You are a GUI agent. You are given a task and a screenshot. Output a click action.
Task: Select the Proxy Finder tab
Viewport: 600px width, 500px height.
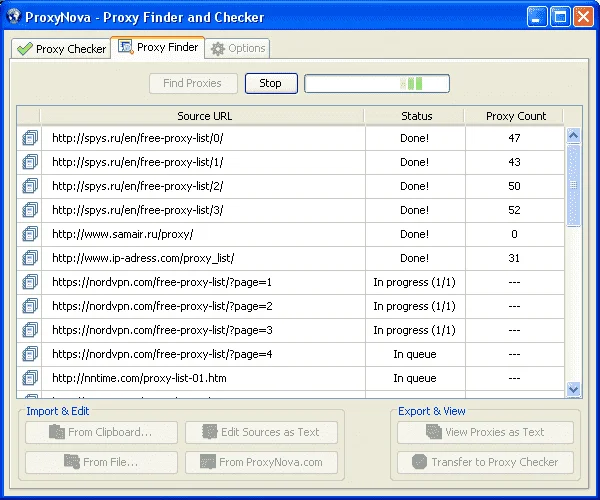[x=158, y=47]
